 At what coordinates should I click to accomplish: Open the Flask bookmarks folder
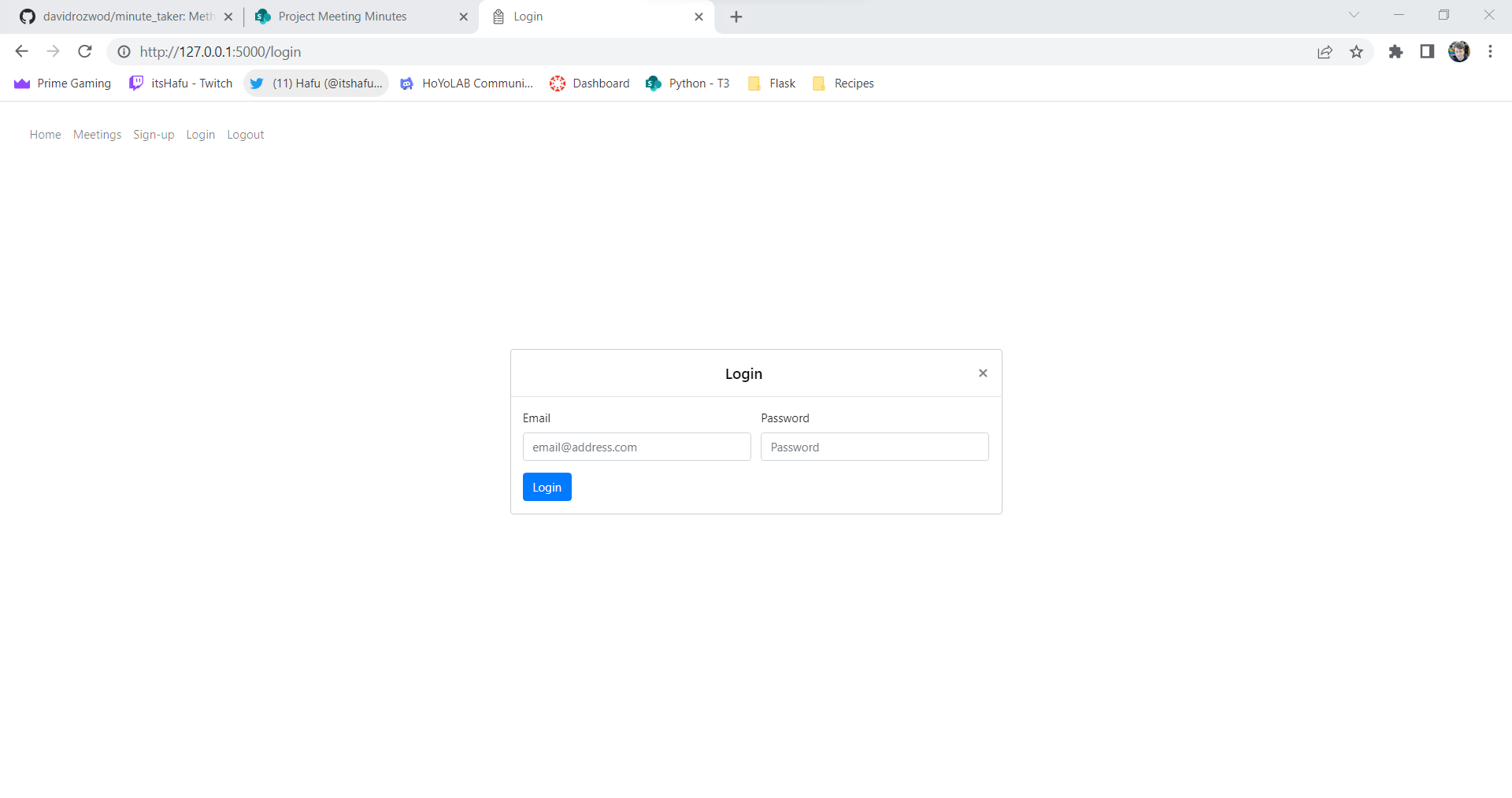[x=771, y=83]
